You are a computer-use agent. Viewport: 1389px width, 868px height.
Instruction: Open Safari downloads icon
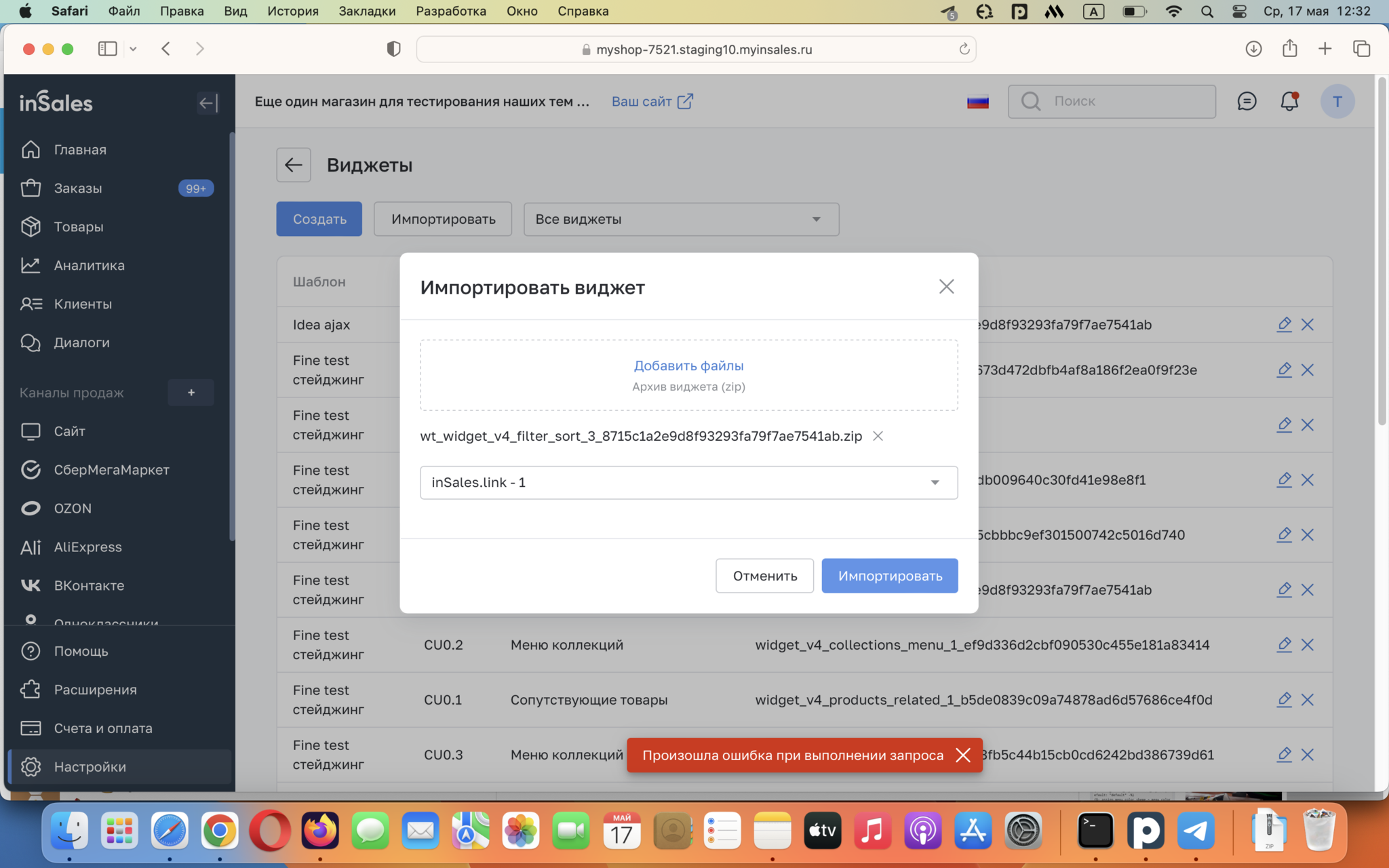1253,49
